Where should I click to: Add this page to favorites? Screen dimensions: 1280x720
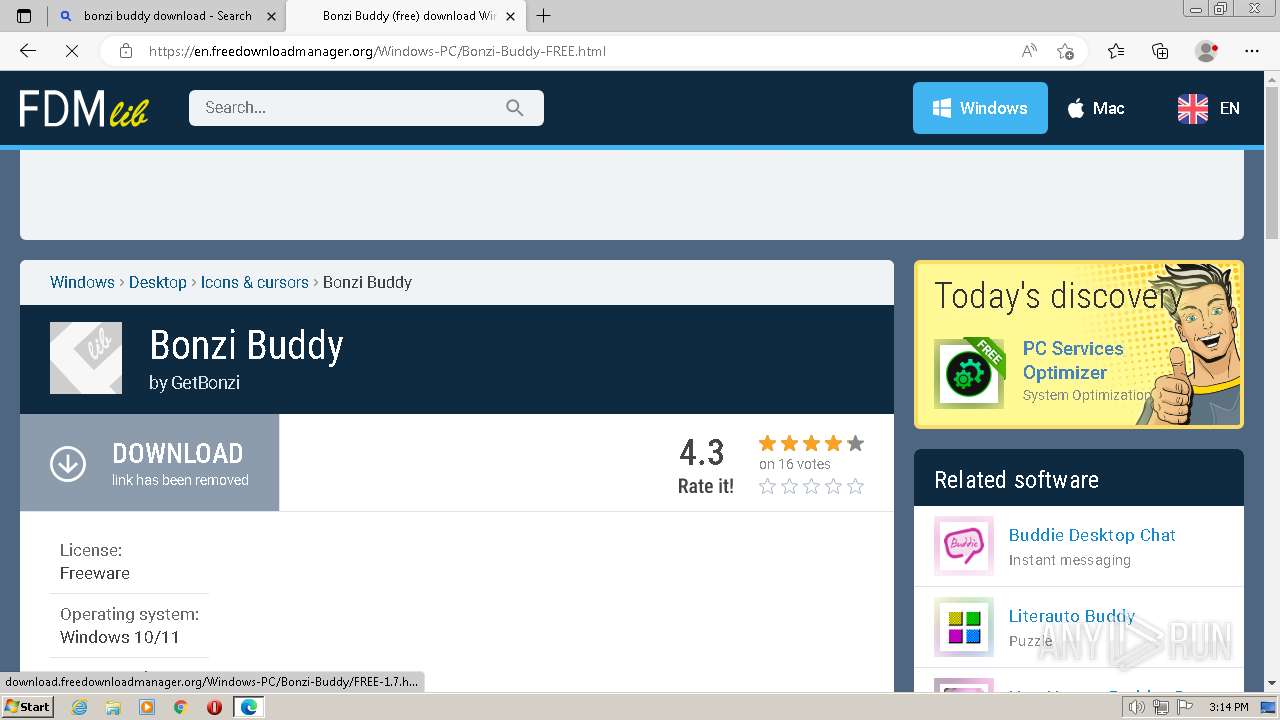coord(1065,51)
